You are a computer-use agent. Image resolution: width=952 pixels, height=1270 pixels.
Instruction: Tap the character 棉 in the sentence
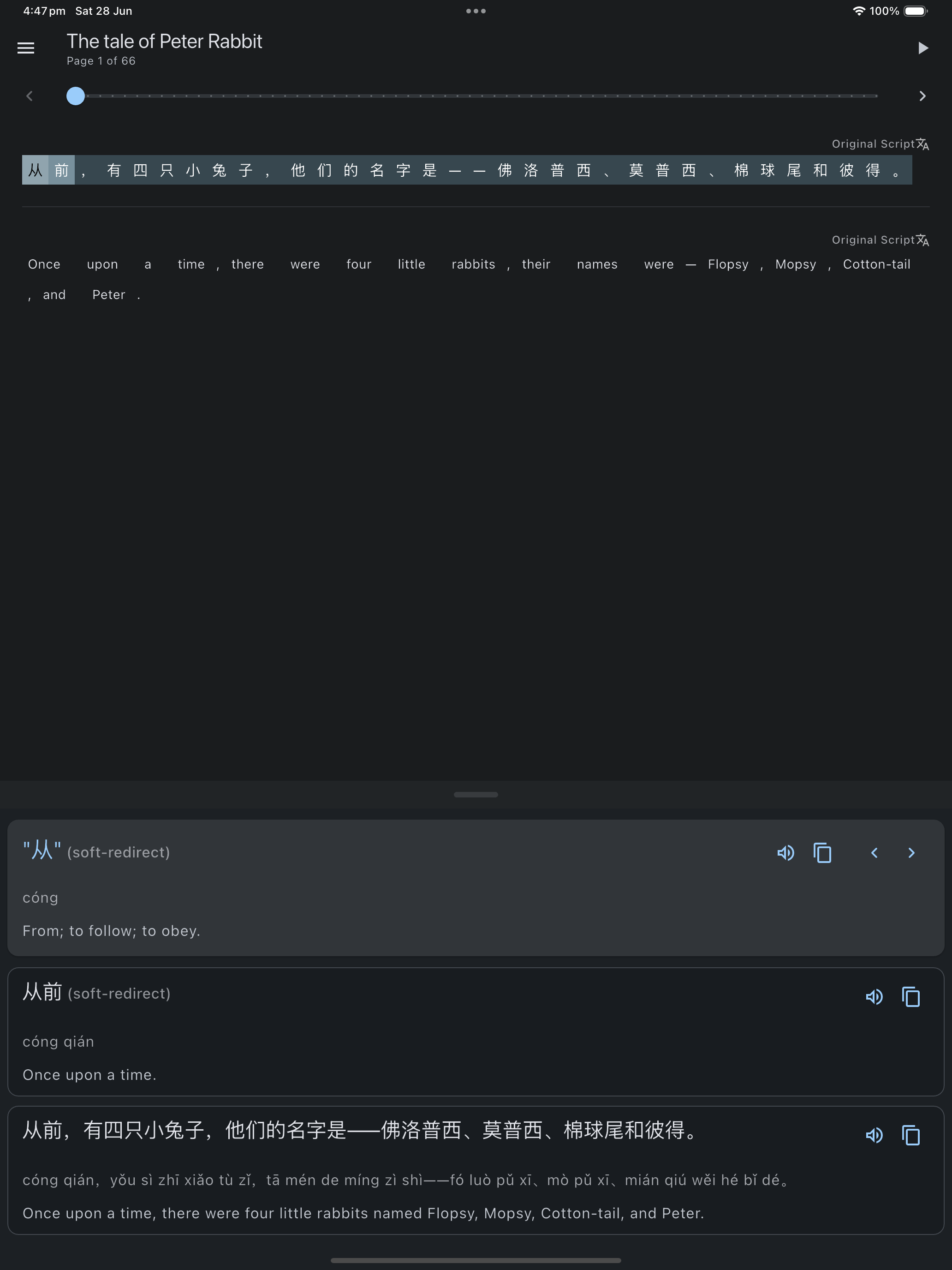coord(741,170)
